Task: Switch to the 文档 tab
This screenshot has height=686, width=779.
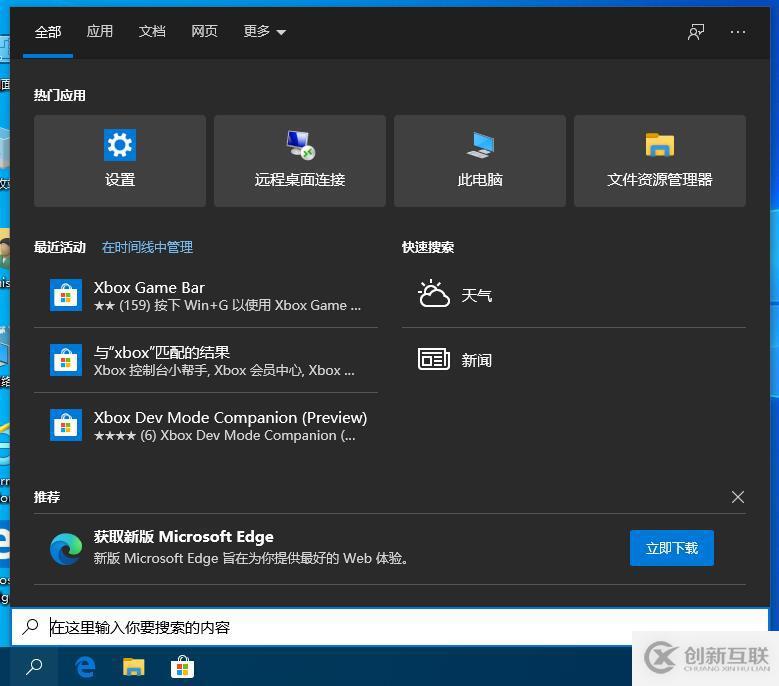Action: point(152,32)
